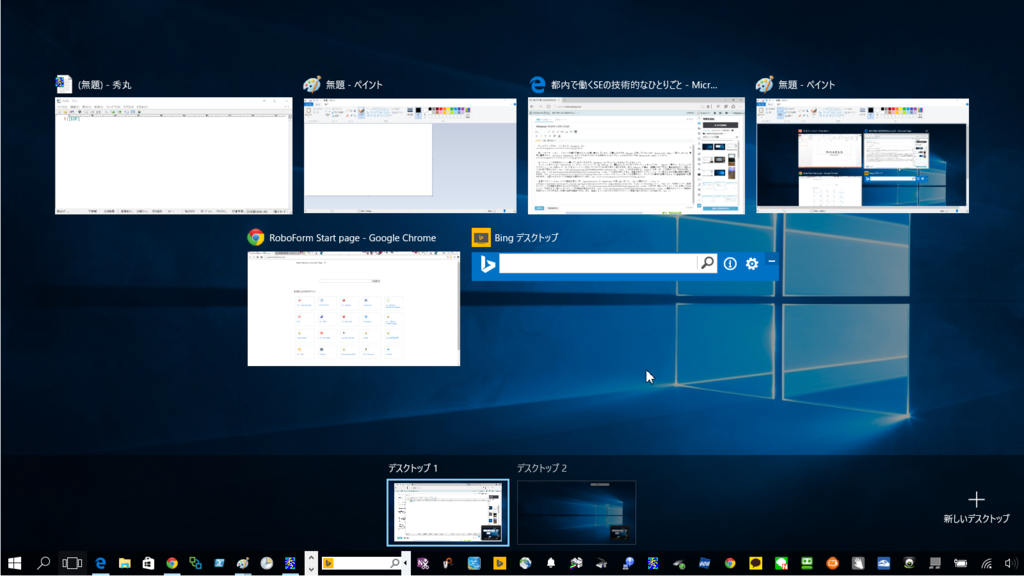Switch to デスクトップ 1 thumbnail

pos(448,513)
